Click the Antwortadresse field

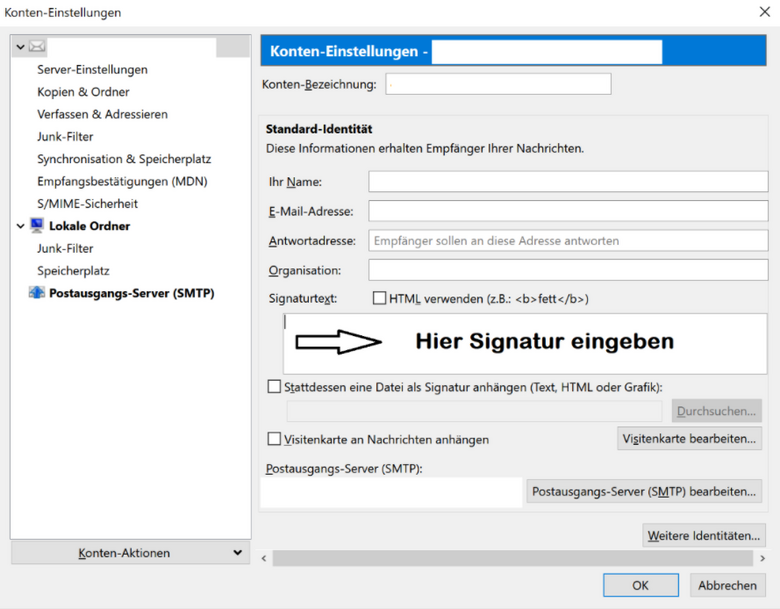pos(568,241)
